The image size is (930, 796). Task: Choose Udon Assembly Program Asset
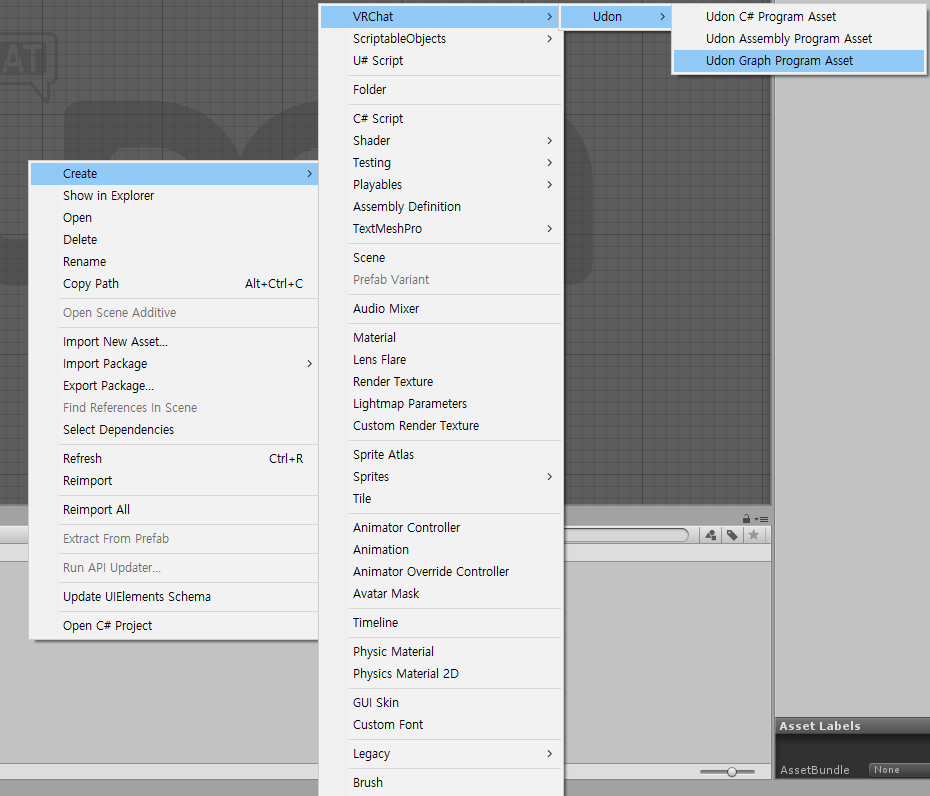click(x=798, y=39)
